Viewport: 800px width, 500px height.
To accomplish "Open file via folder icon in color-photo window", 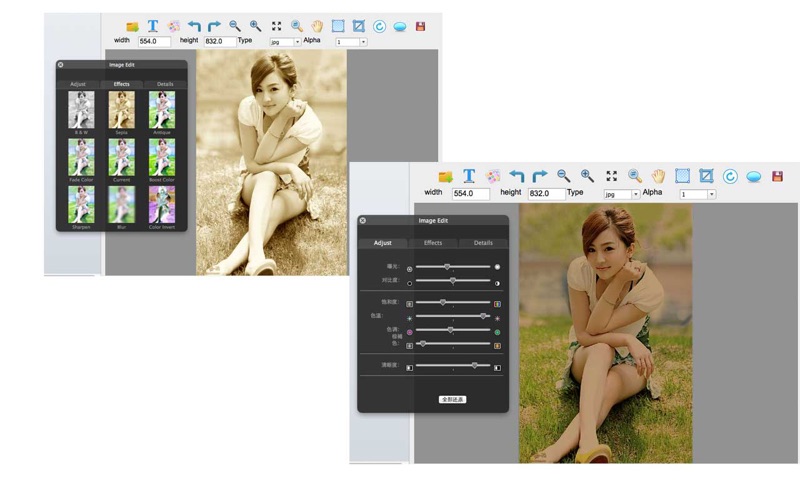I will click(x=445, y=177).
